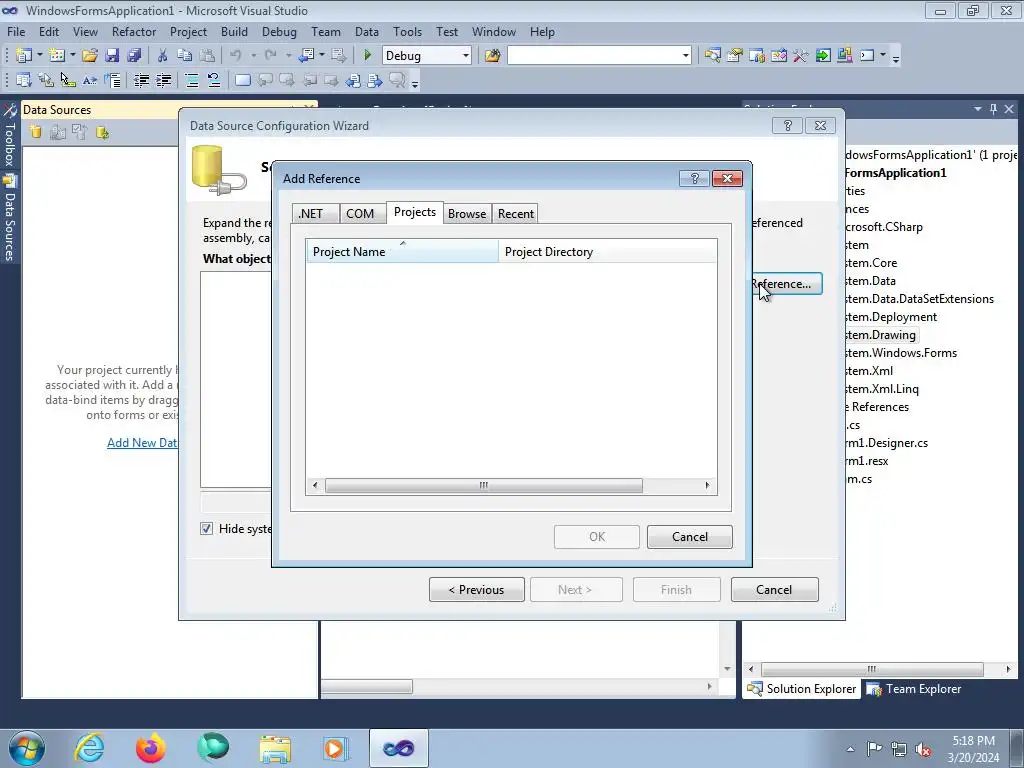Expand text editor toolbar overflow arrow
The height and width of the screenshot is (768, 1024).
click(415, 83)
